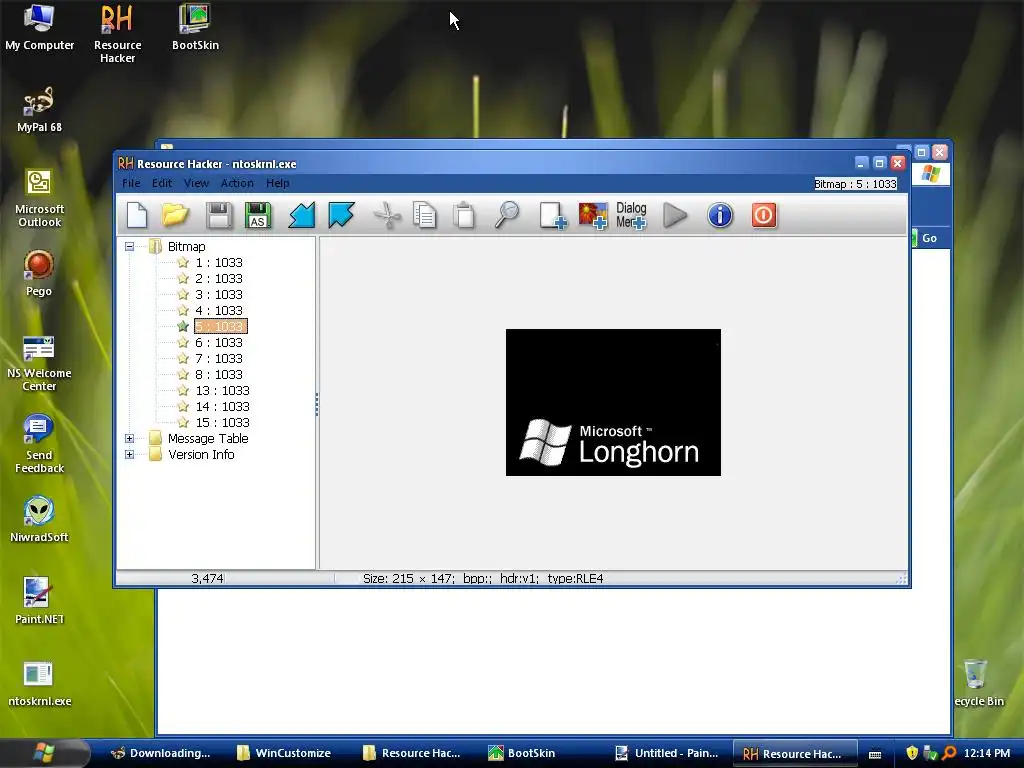Select the MyPal 68 desktop icon
1024x768 pixels.
(x=39, y=110)
